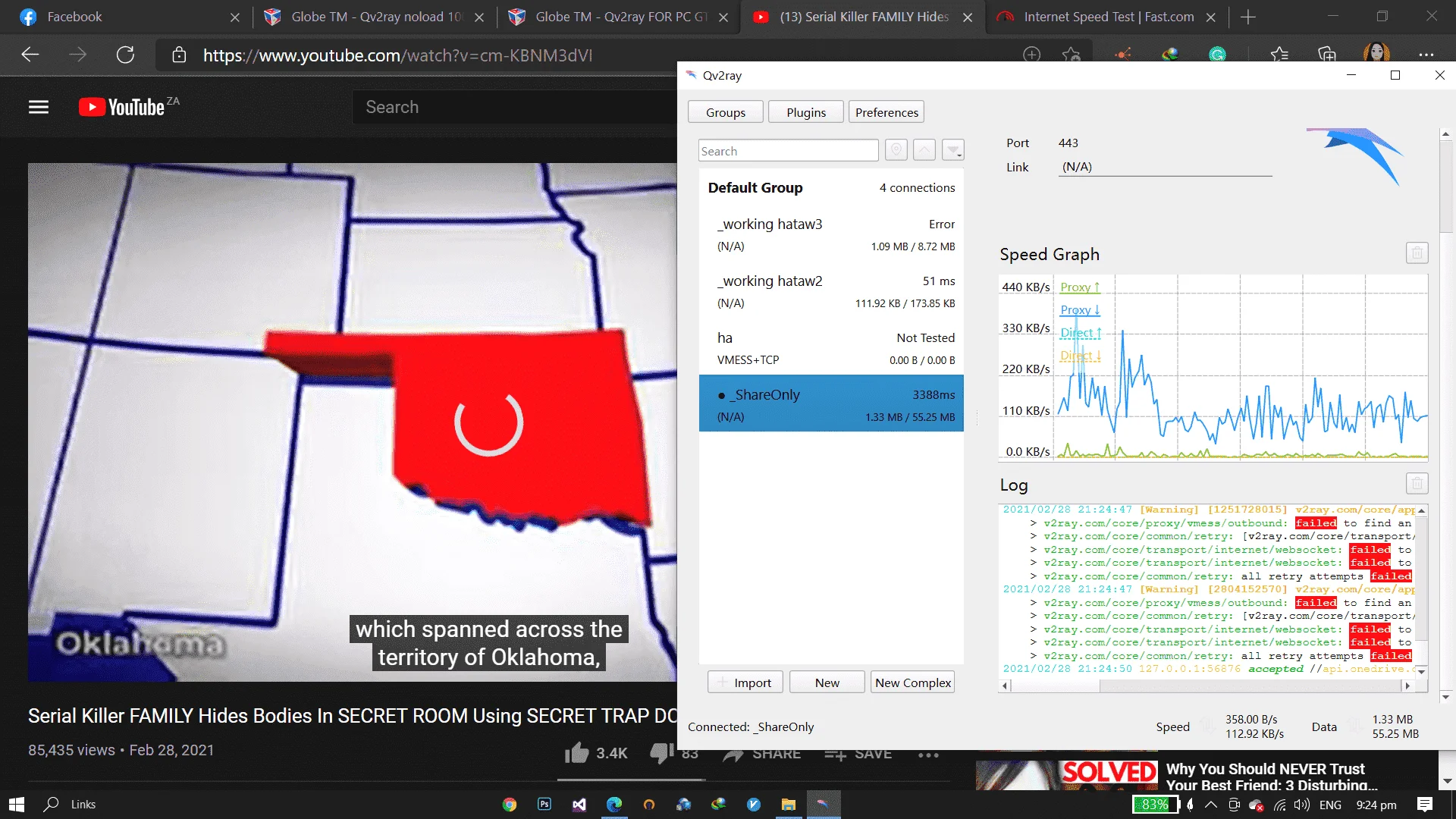Screen dimensions: 1456x819
Task: Open the orange node-graph extension icon
Action: 1123,55
